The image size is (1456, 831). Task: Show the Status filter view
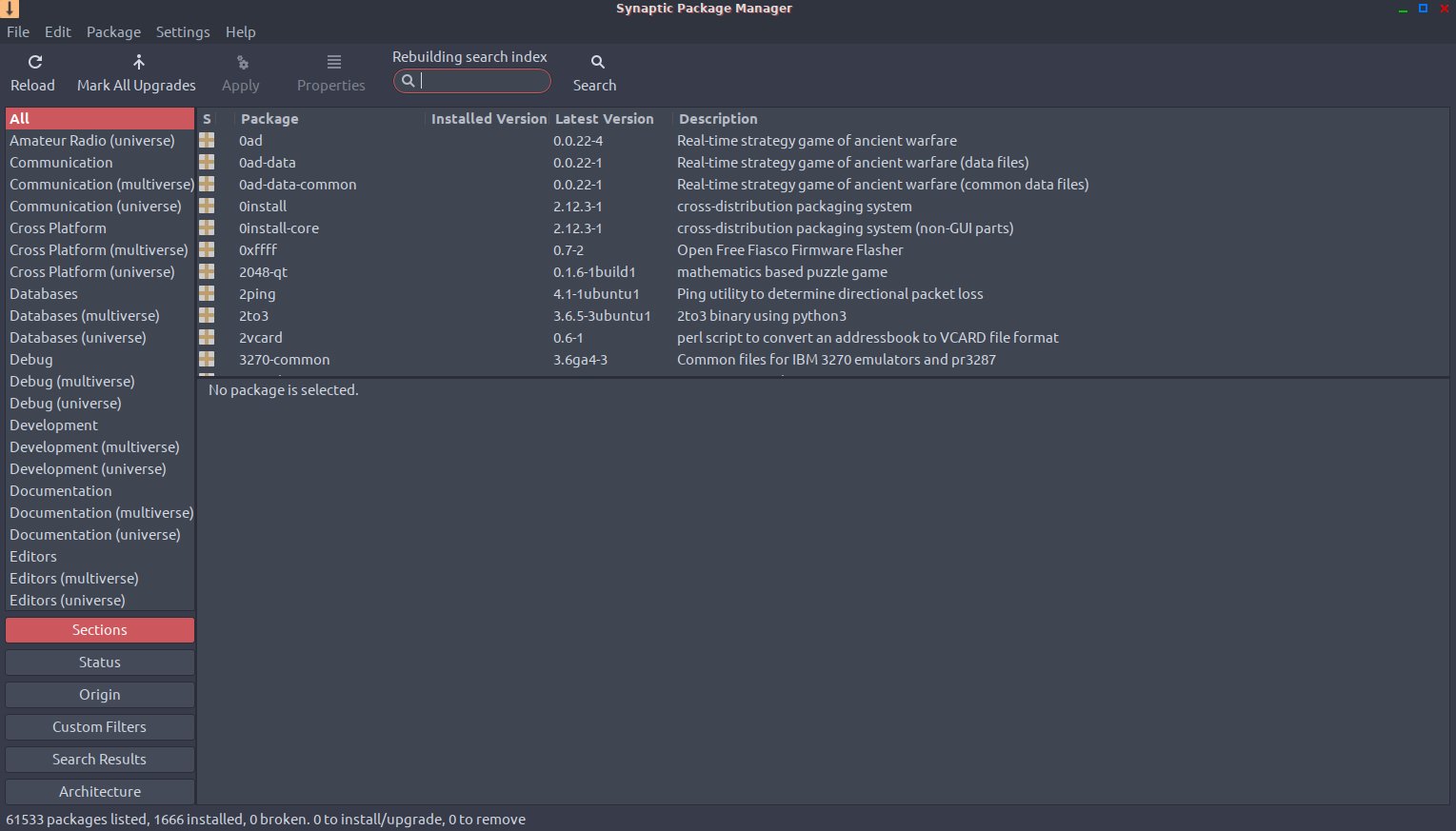[100, 663]
